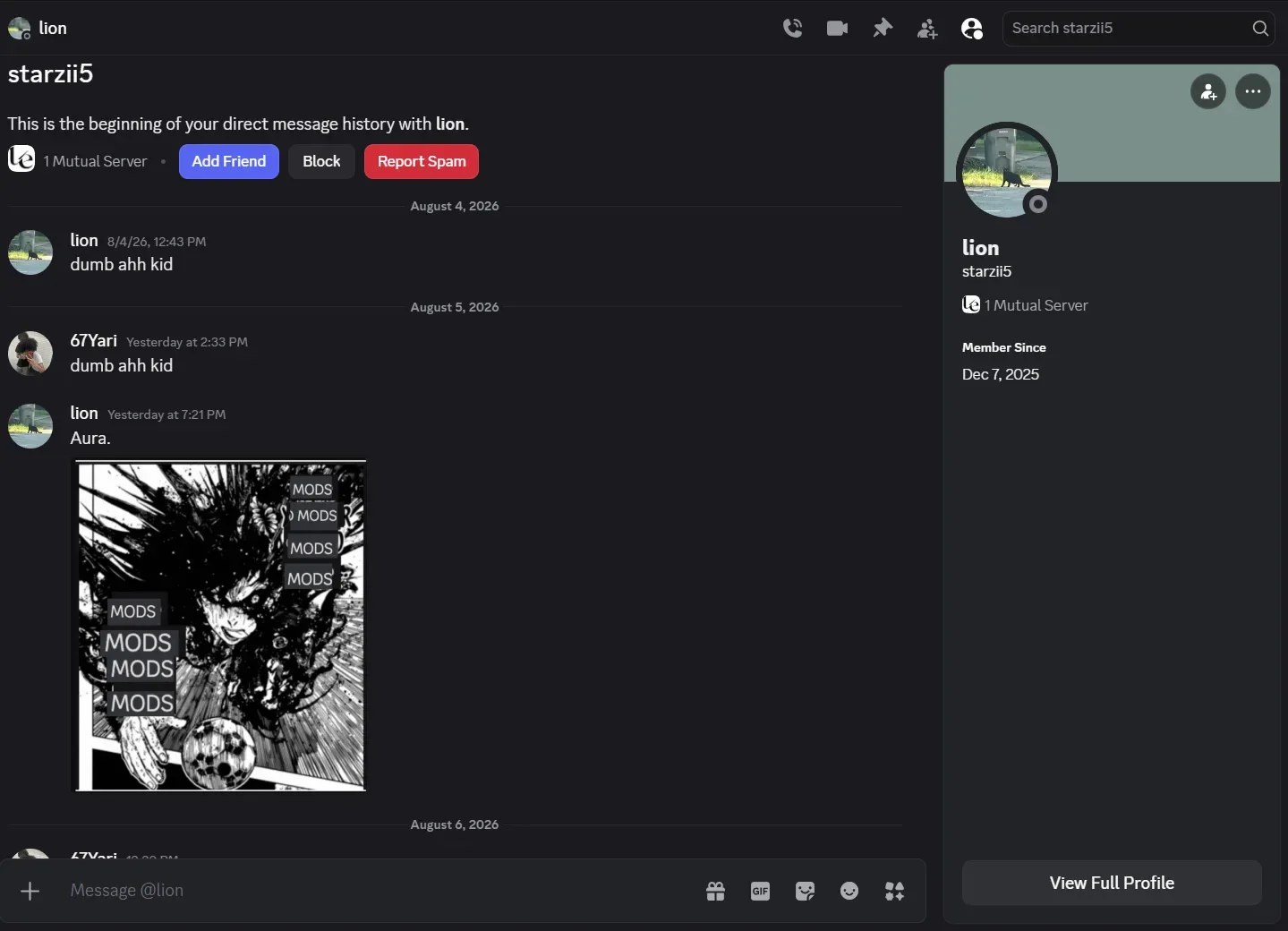This screenshot has width=1288, height=931.
Task: Click the Add Friend button
Action: click(x=229, y=161)
